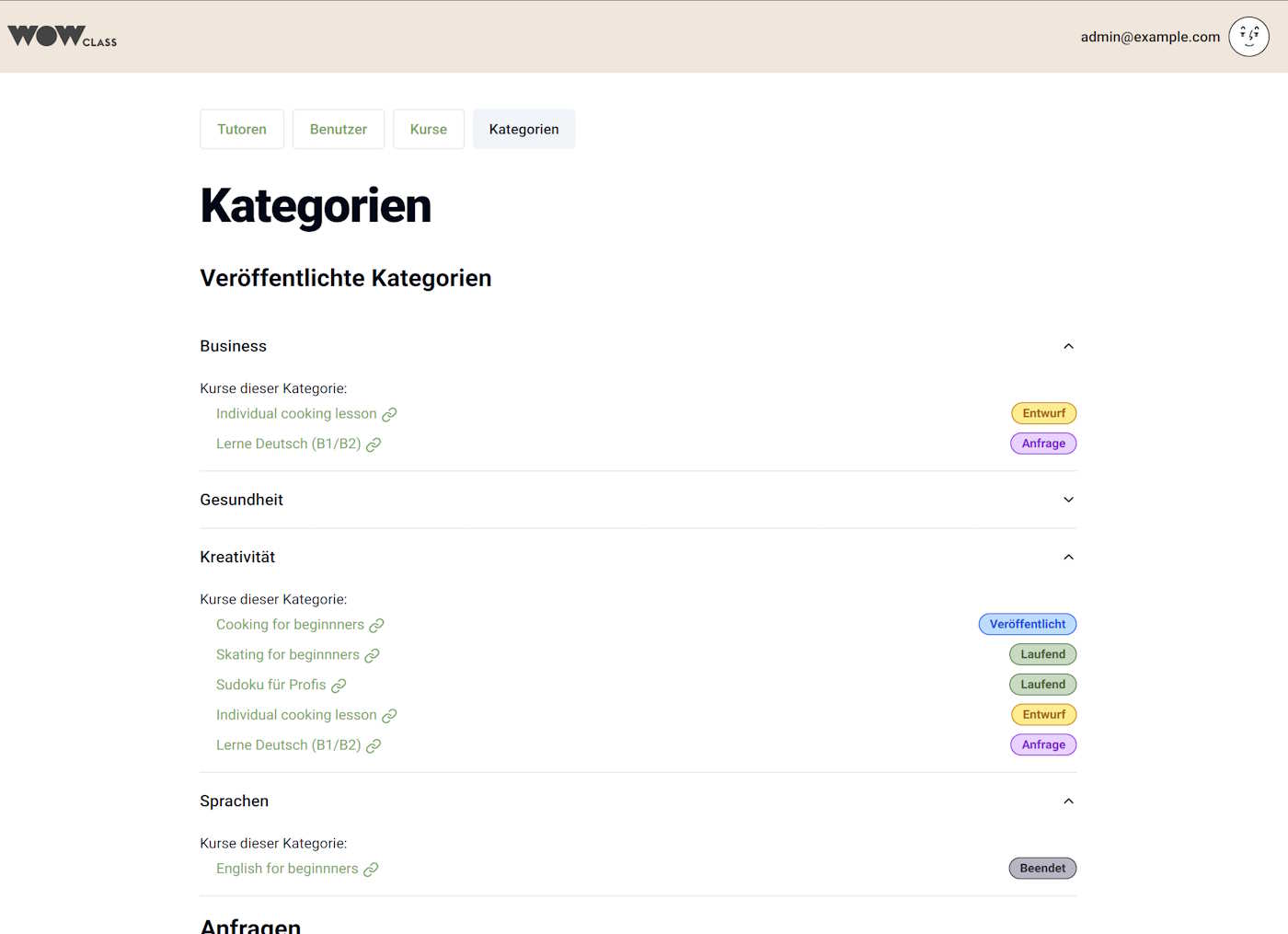The image size is (1288, 934).
Task: Click link icon beside Kreativität Individual cooking lesson
Action: 389,716
